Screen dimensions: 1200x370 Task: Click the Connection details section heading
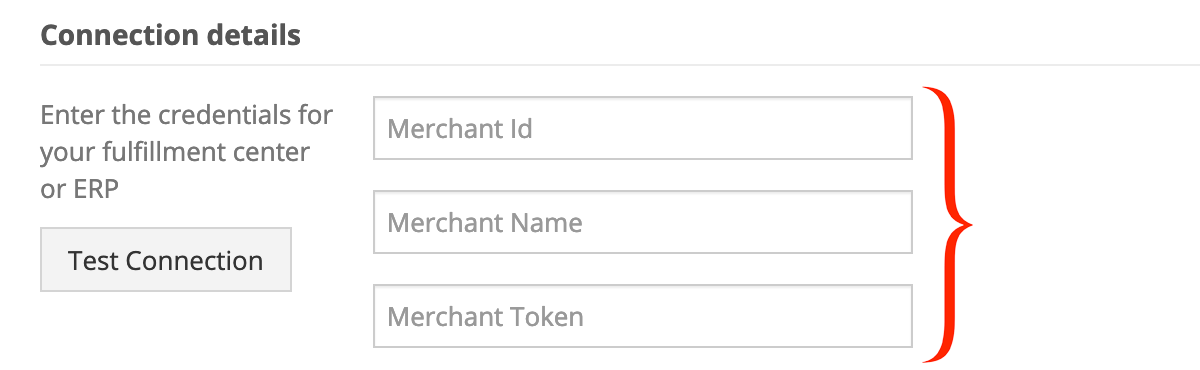pyautogui.click(x=170, y=36)
